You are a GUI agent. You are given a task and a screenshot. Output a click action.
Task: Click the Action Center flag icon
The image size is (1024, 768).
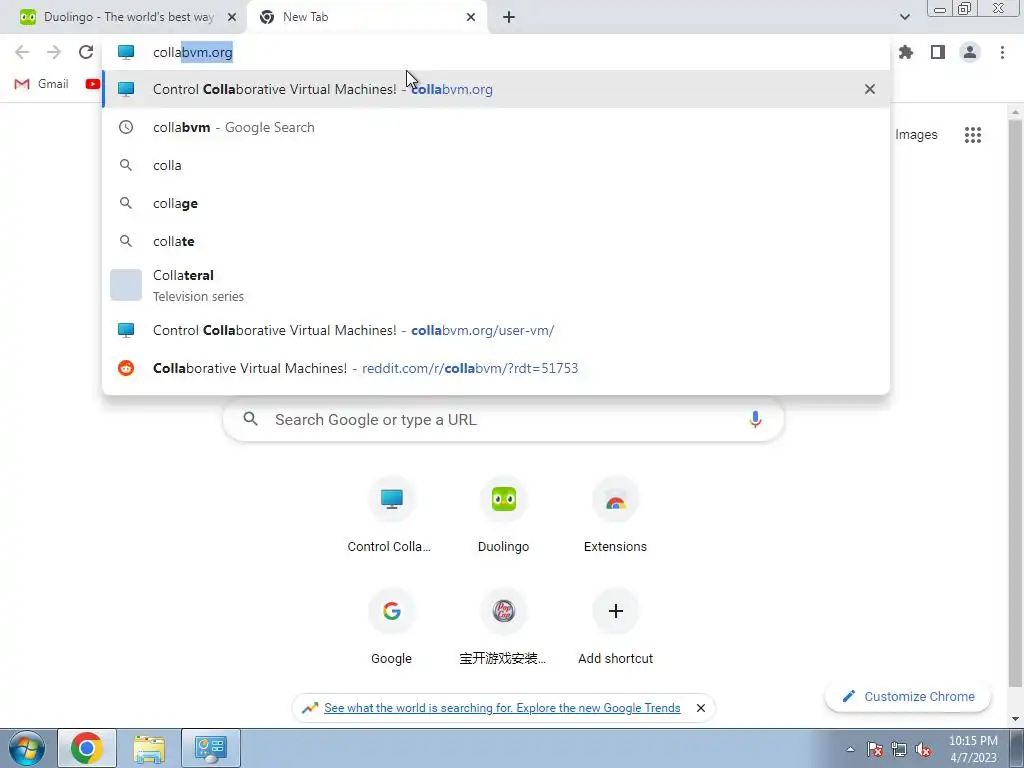(874, 749)
